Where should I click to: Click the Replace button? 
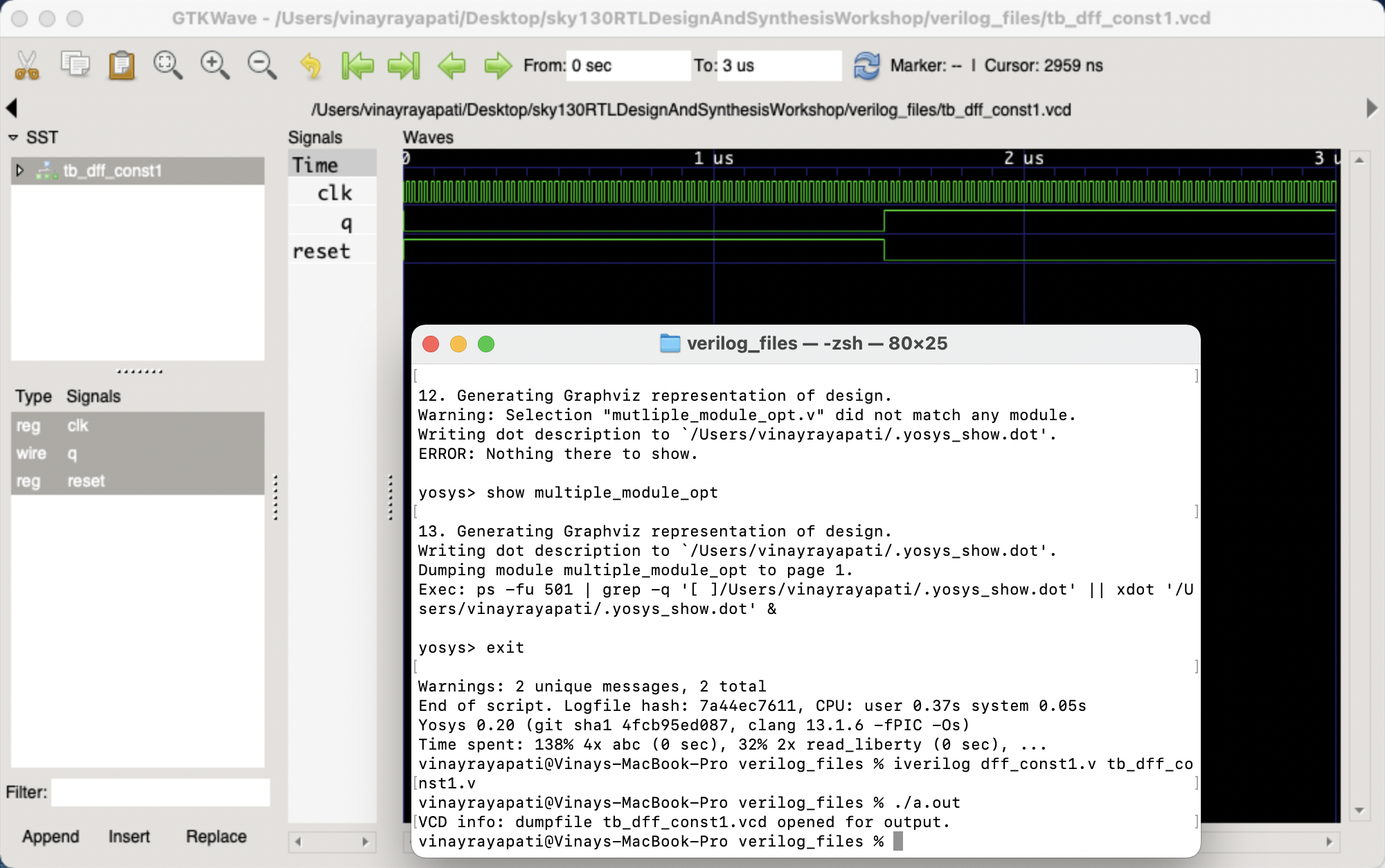click(x=215, y=836)
